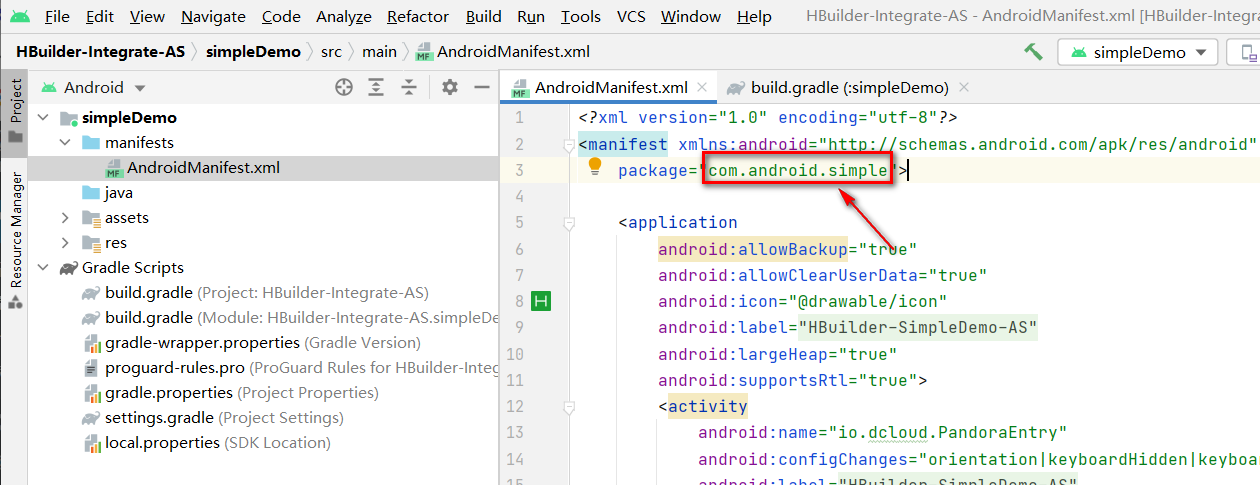The width and height of the screenshot is (1260, 485).
Task: Open the Analyze menu
Action: (x=344, y=17)
